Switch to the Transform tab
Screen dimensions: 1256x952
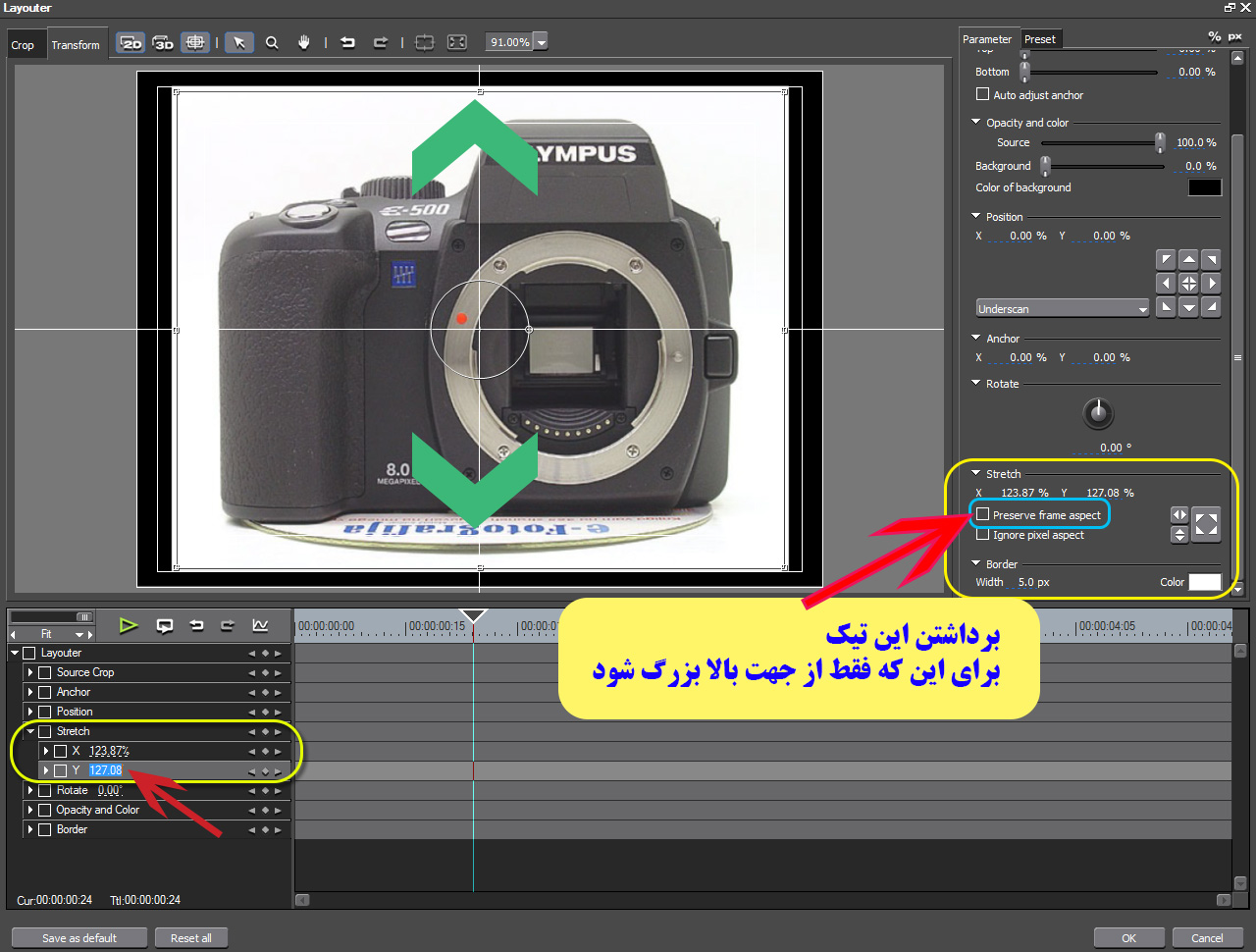(x=76, y=45)
